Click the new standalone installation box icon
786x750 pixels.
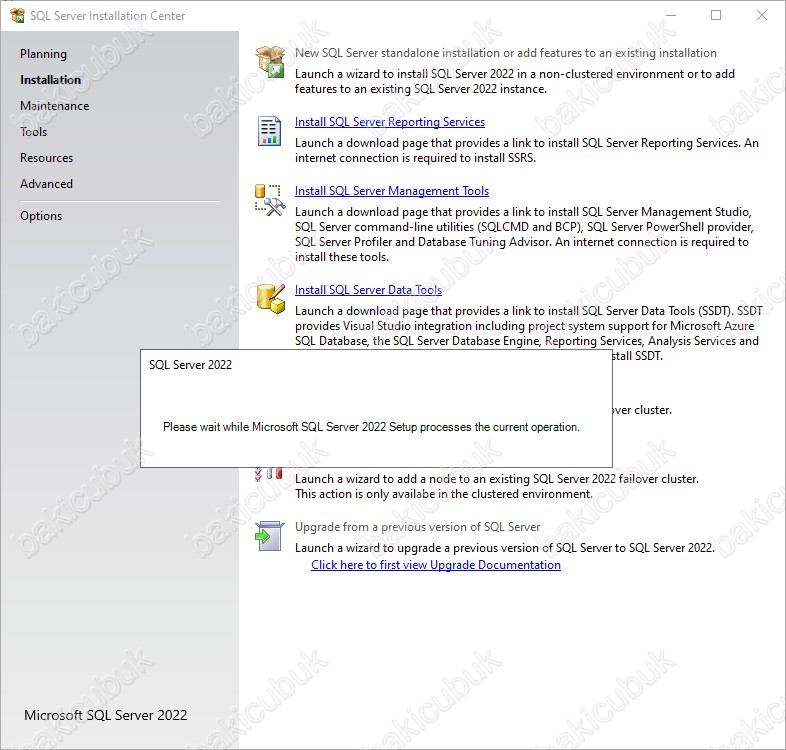point(270,62)
